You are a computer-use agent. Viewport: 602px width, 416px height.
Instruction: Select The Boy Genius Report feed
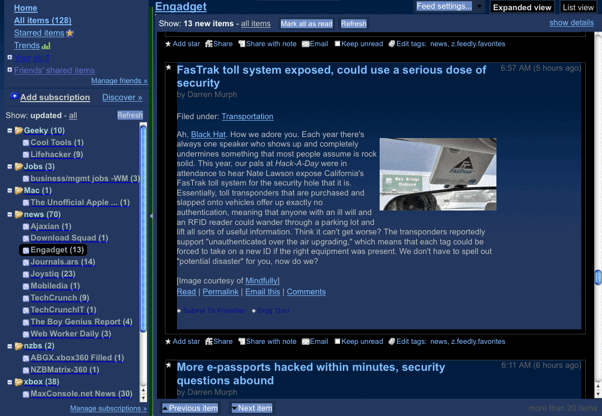pyautogui.click(x=81, y=322)
